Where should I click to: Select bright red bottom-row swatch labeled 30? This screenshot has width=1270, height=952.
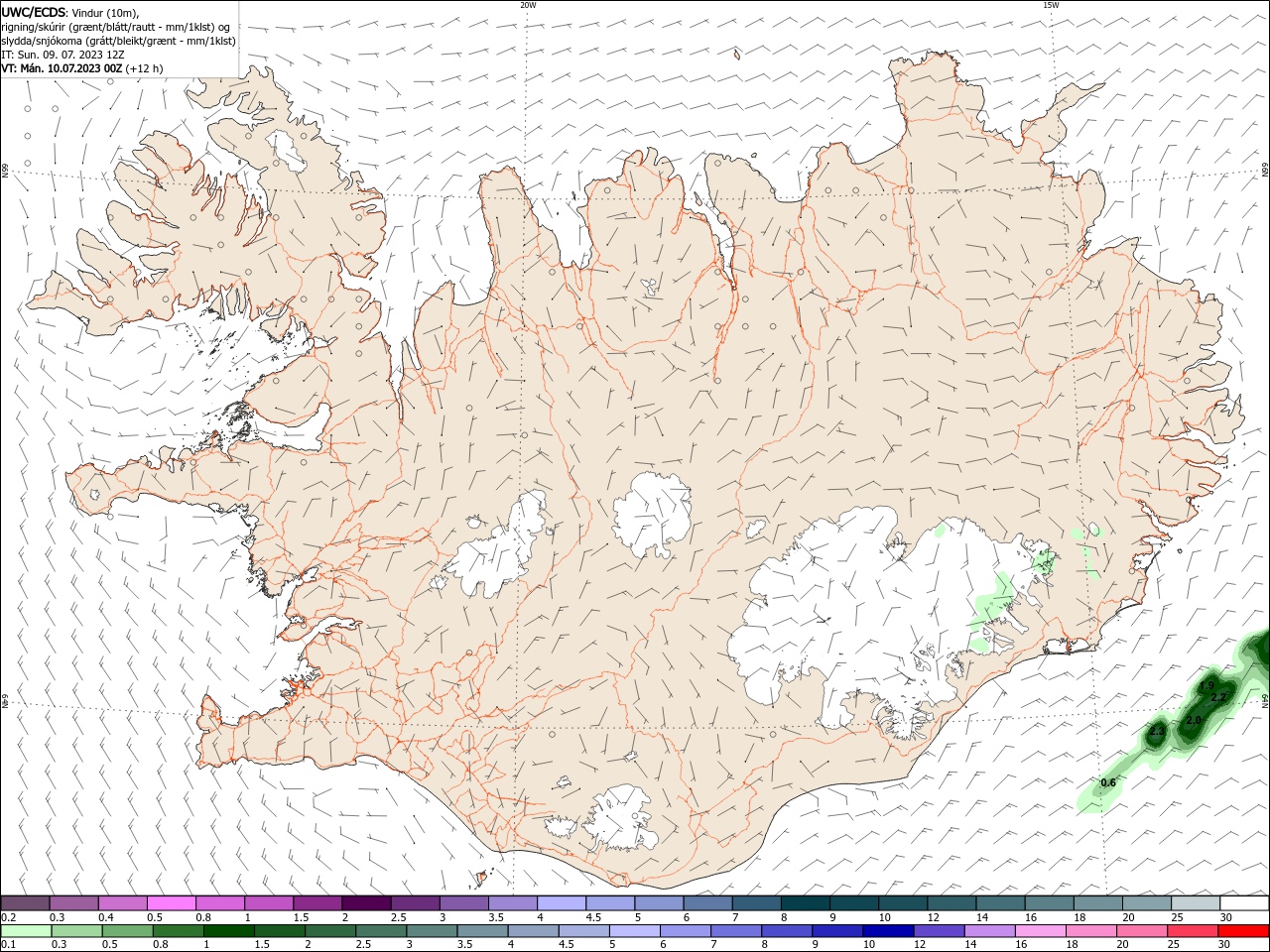click(x=1243, y=931)
